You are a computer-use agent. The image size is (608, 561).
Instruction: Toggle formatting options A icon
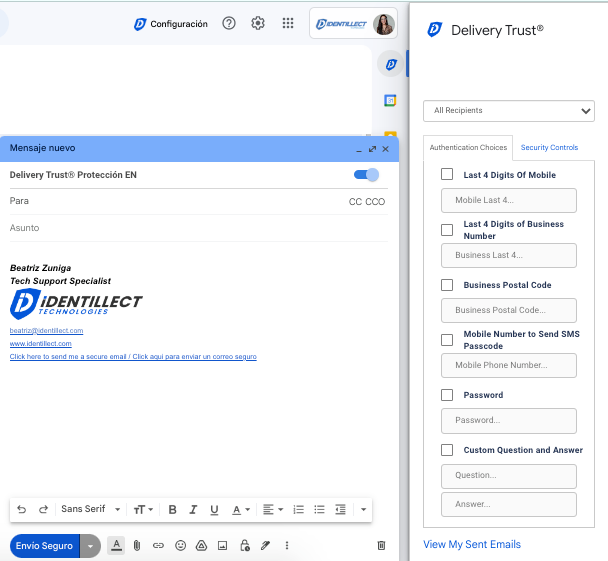(116, 545)
